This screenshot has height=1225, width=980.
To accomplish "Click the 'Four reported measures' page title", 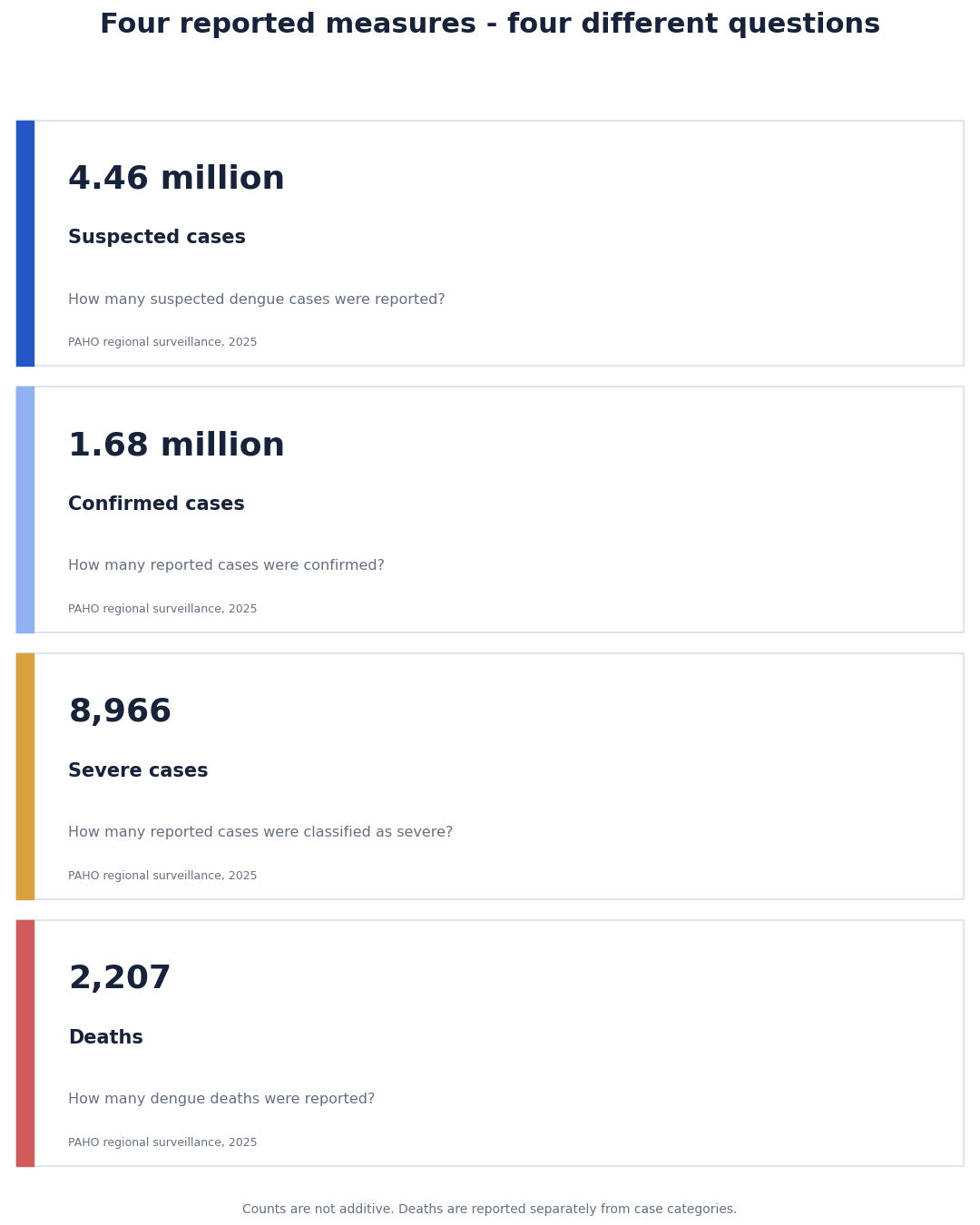I will 490,25.
